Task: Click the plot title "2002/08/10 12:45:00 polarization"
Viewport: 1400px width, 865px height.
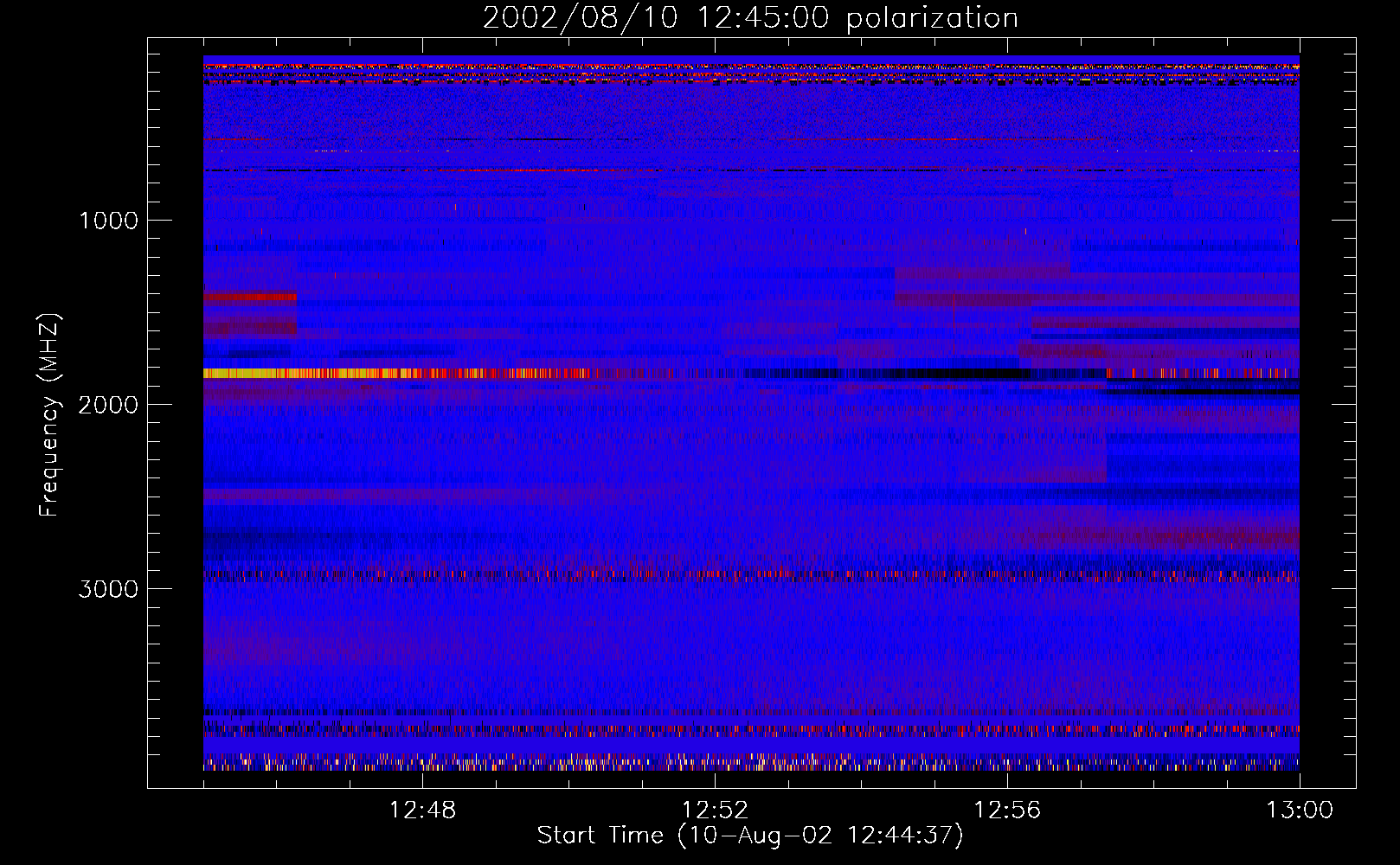Action: coord(750,17)
